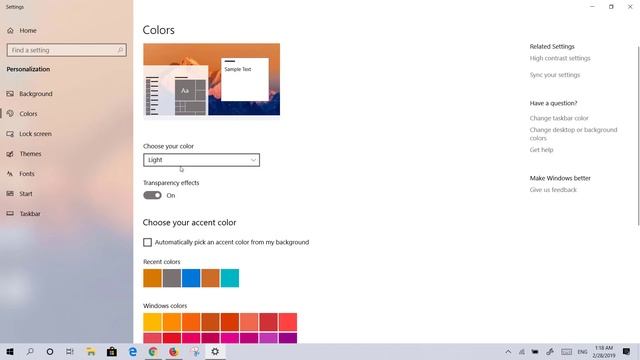The width and height of the screenshot is (640, 360).
Task: Open Microsoft Store from taskbar
Action: point(111,351)
